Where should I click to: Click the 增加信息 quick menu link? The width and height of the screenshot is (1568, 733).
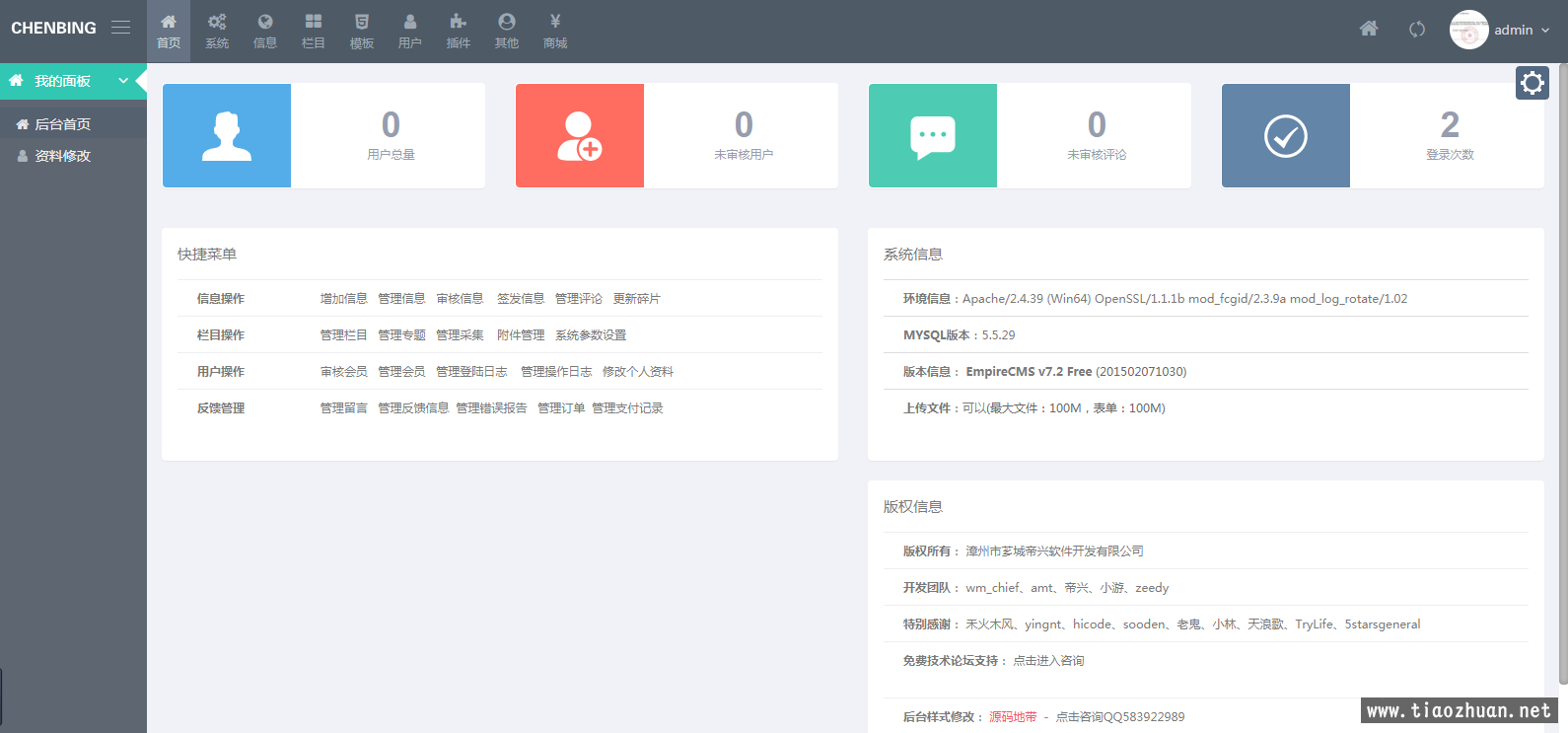(343, 299)
